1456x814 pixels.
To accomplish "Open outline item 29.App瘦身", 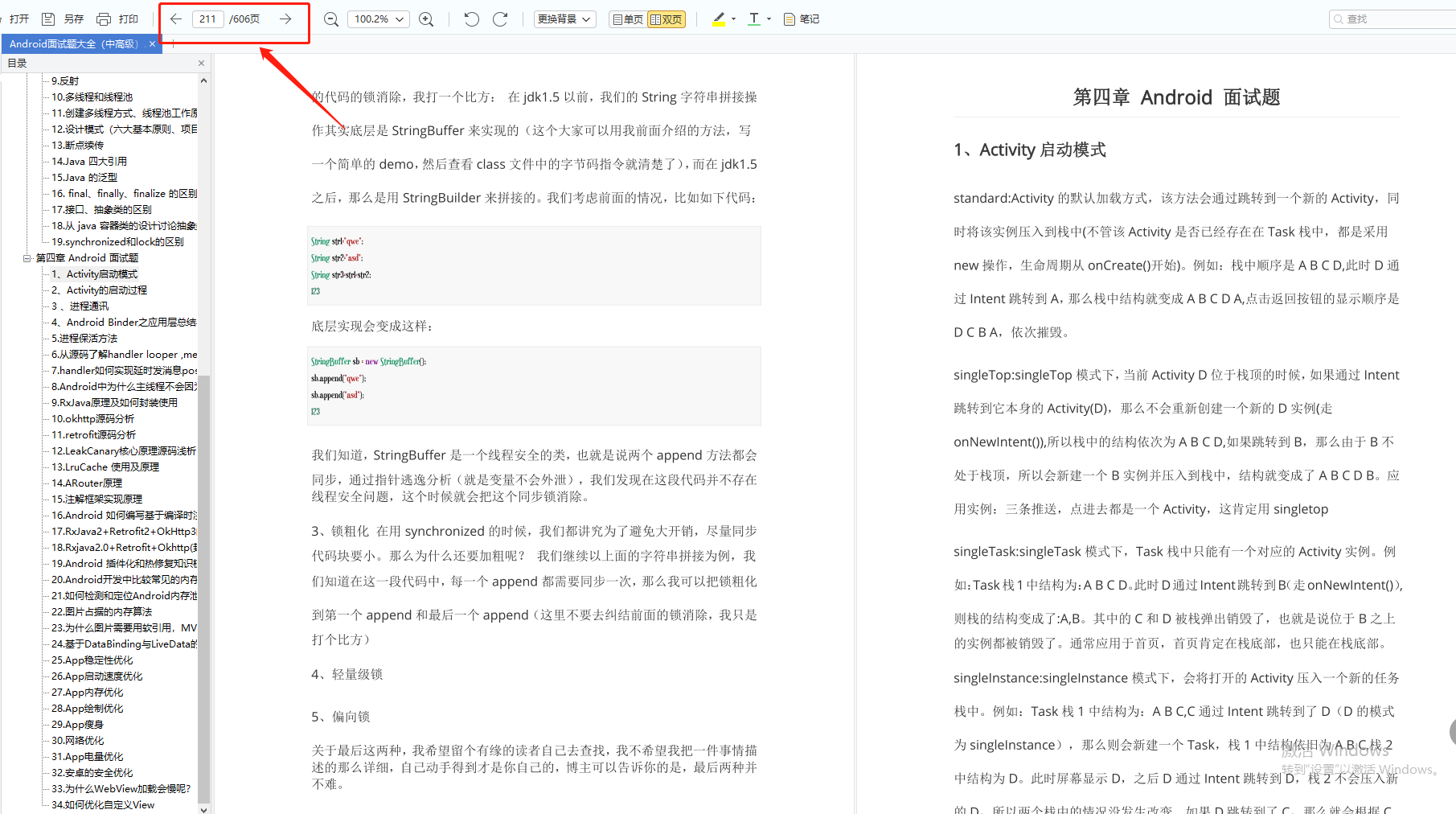I will 77,724.
